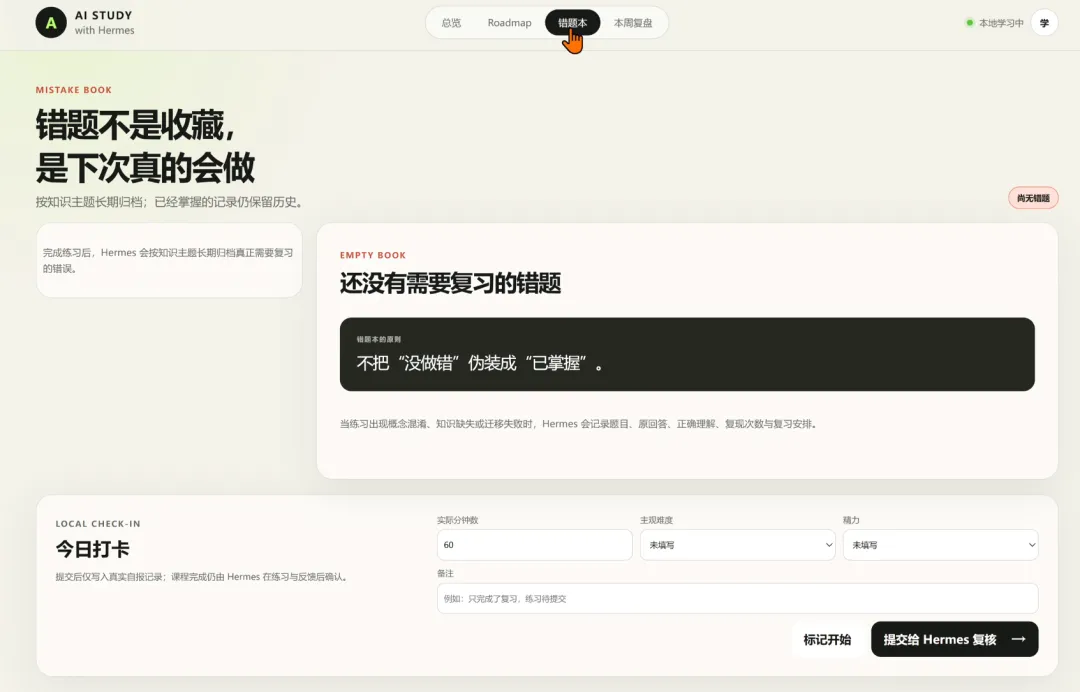This screenshot has width=1080, height=692.
Task: Click the 尚无错题 status badge
Action: (x=1033, y=198)
